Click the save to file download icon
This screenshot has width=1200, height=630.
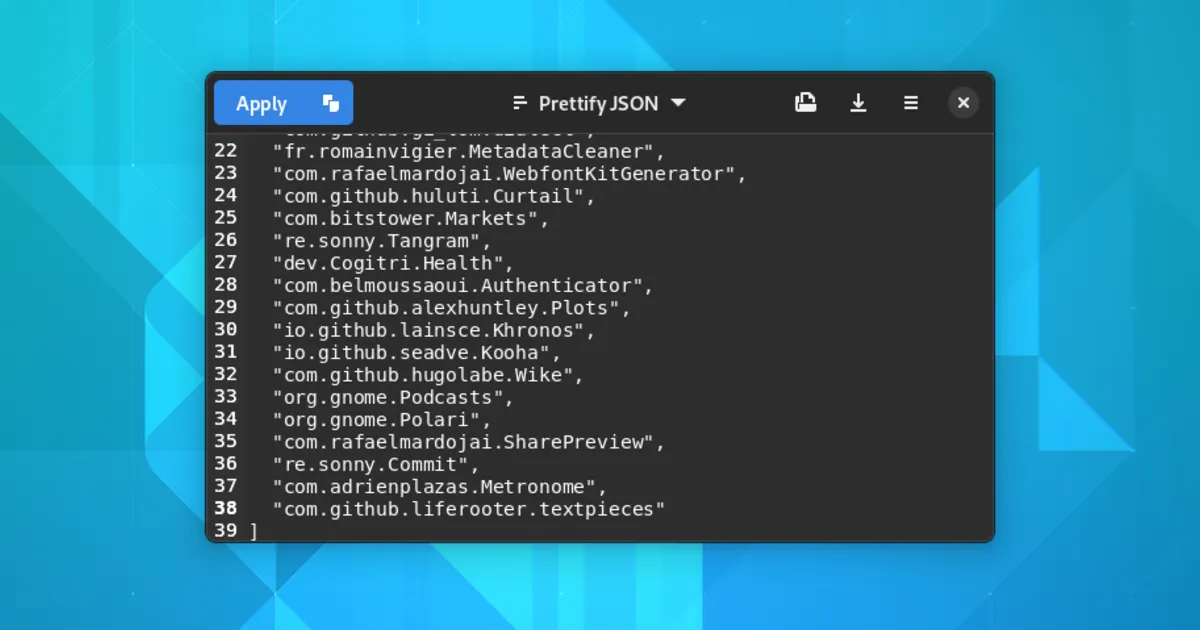click(x=858, y=103)
